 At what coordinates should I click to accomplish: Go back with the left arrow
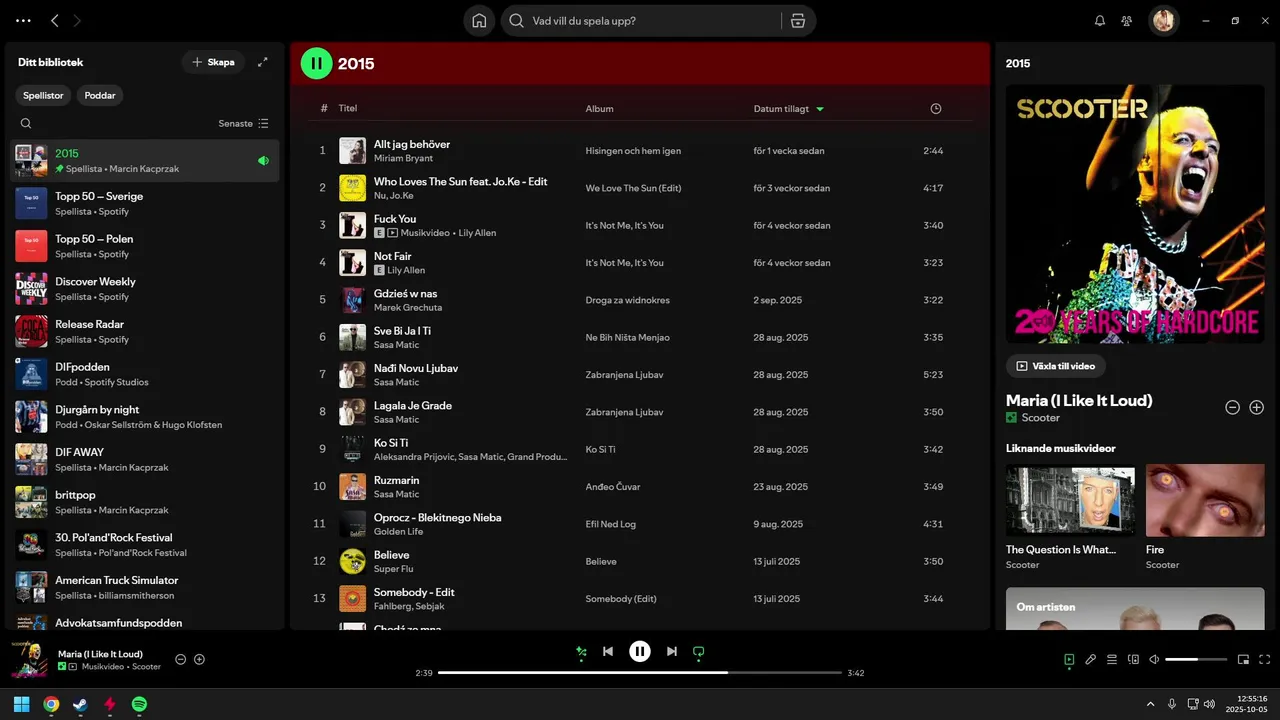55,20
